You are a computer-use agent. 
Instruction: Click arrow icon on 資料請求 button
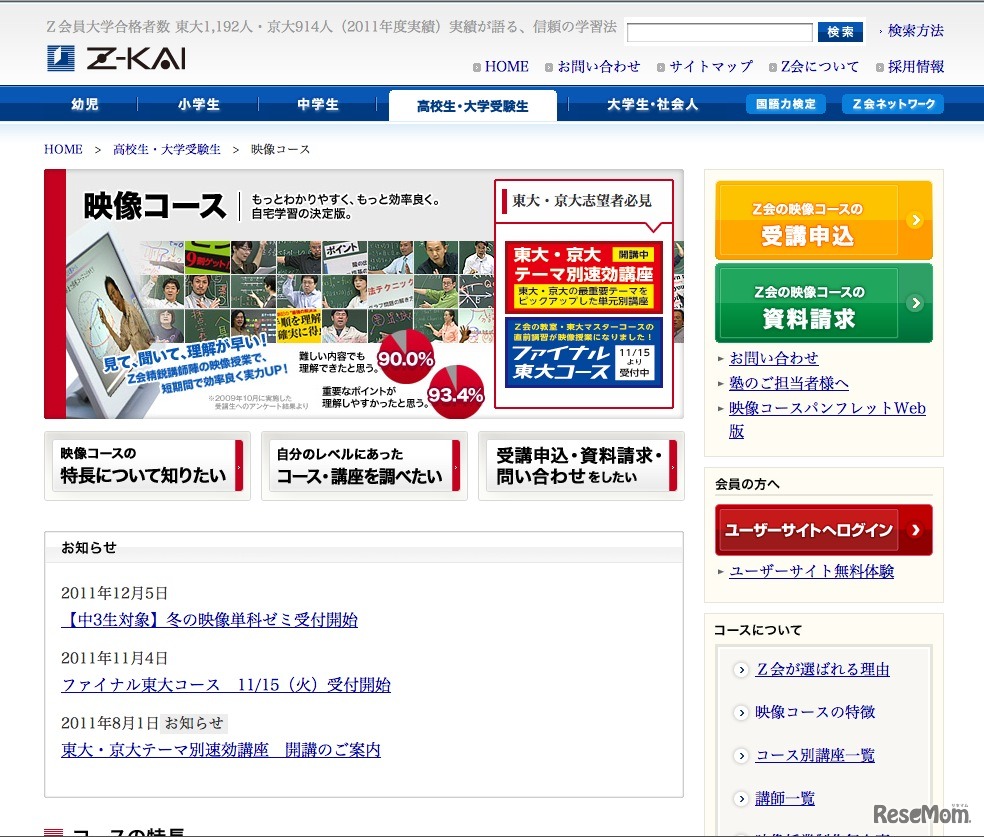click(916, 303)
